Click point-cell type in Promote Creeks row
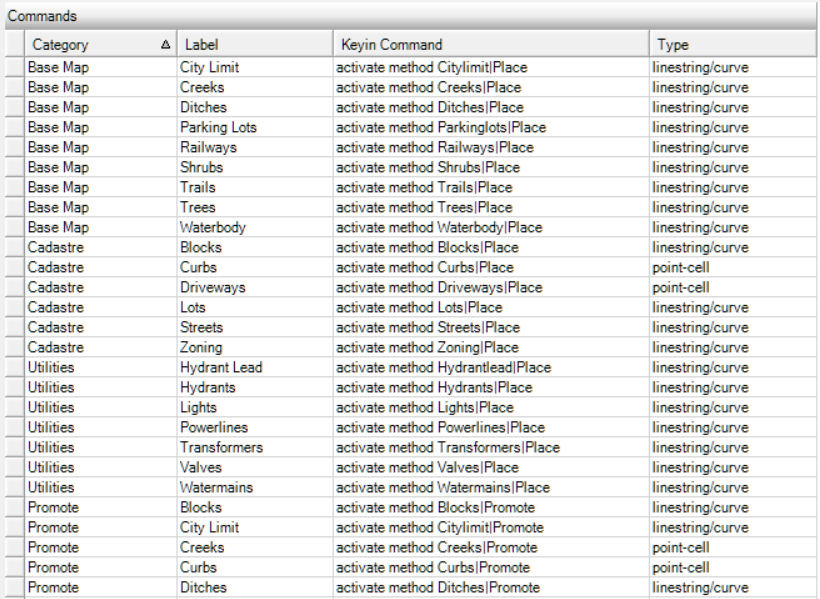This screenshot has width=820, height=599. pyautogui.click(x=732, y=547)
